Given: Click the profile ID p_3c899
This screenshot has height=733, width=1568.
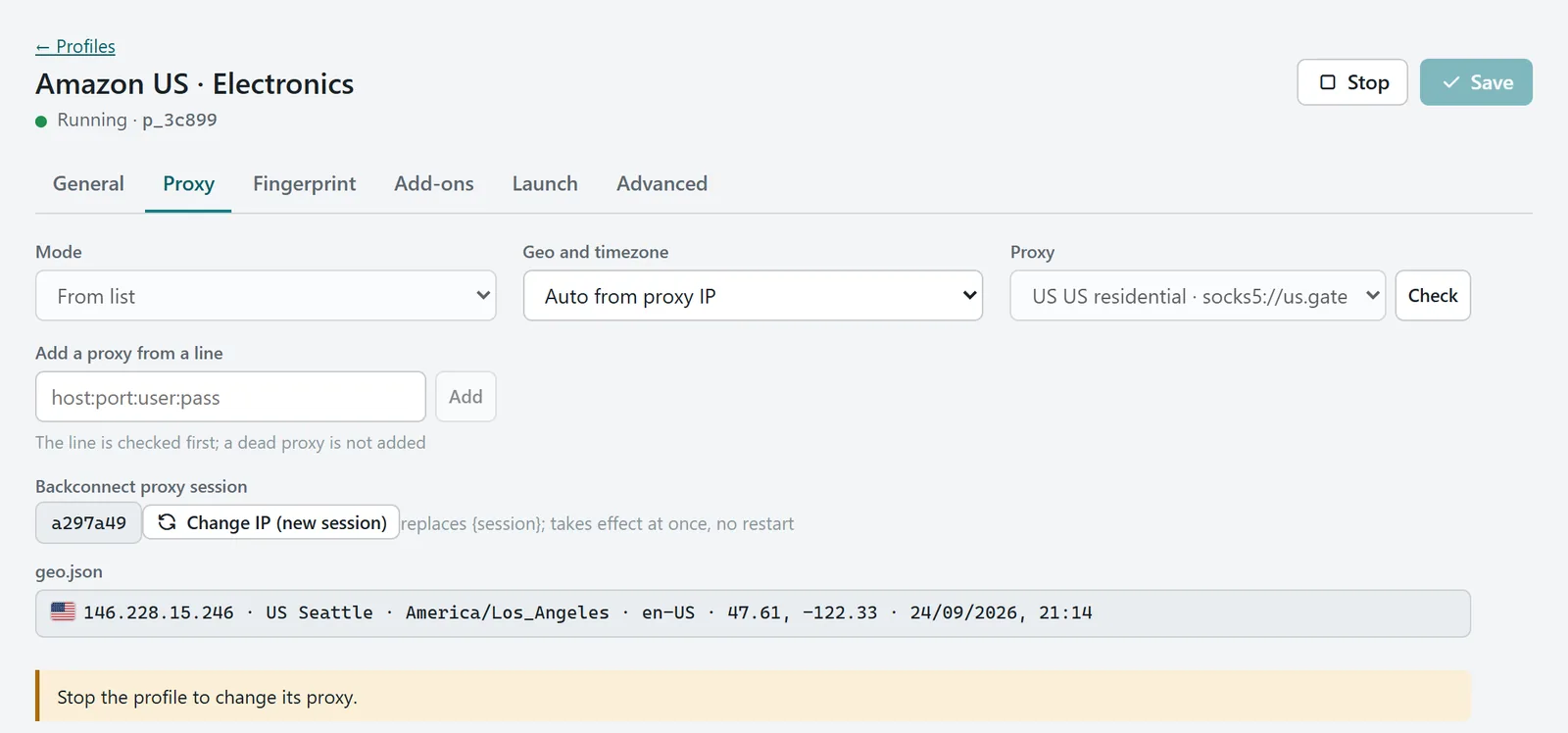Looking at the screenshot, I should tap(179, 120).
